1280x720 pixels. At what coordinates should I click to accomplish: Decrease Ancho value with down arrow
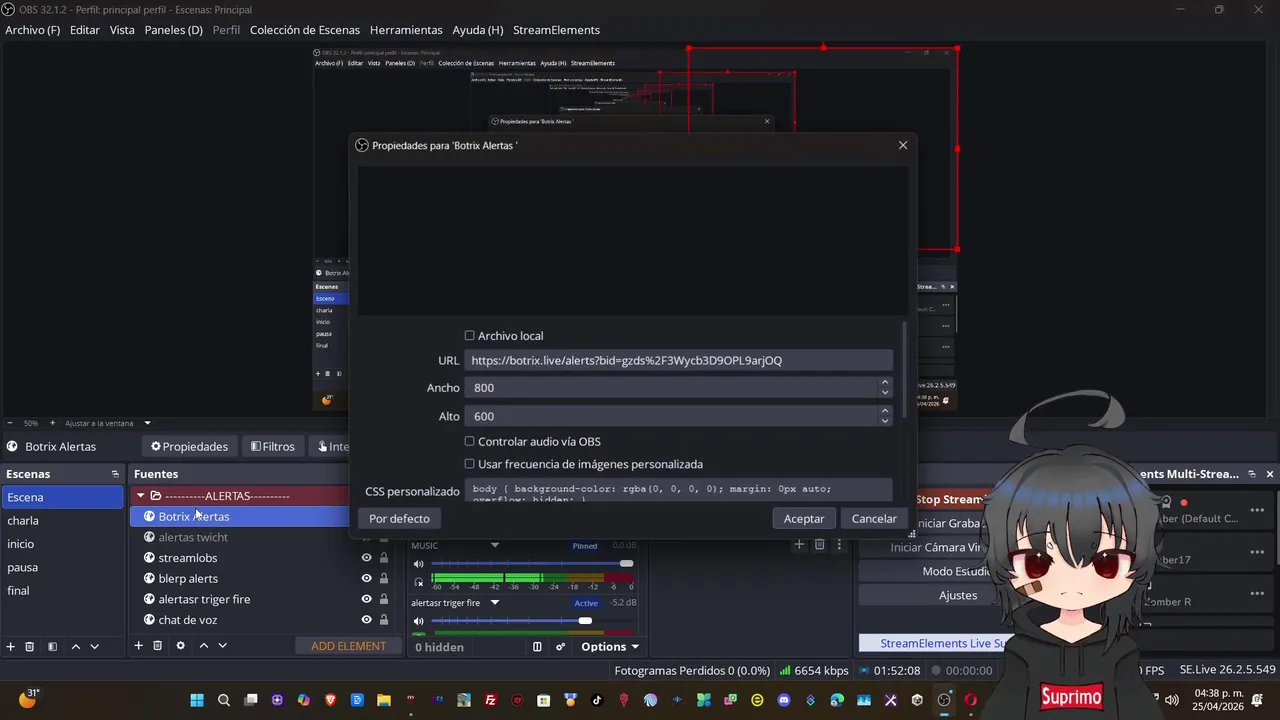pos(885,393)
